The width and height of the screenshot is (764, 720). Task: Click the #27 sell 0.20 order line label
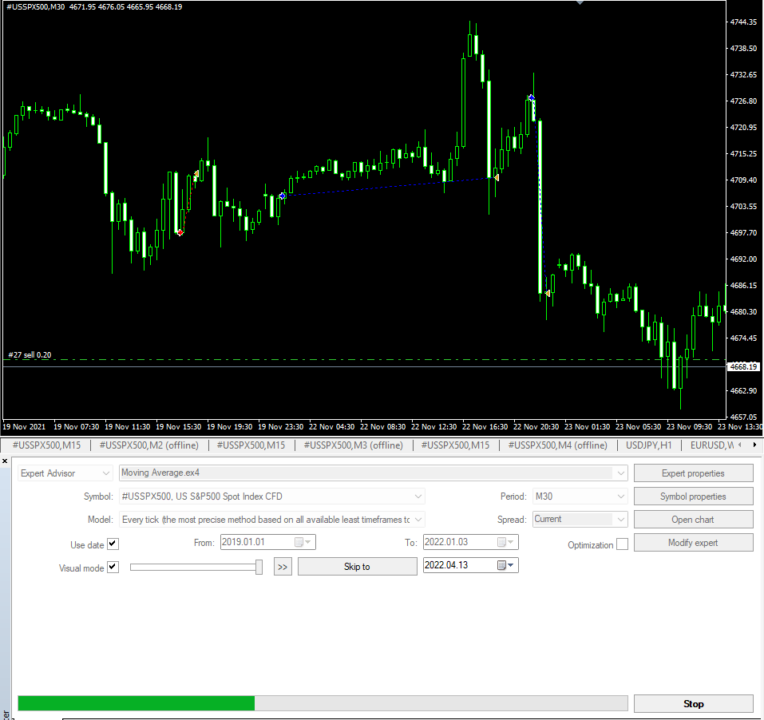pos(30,355)
